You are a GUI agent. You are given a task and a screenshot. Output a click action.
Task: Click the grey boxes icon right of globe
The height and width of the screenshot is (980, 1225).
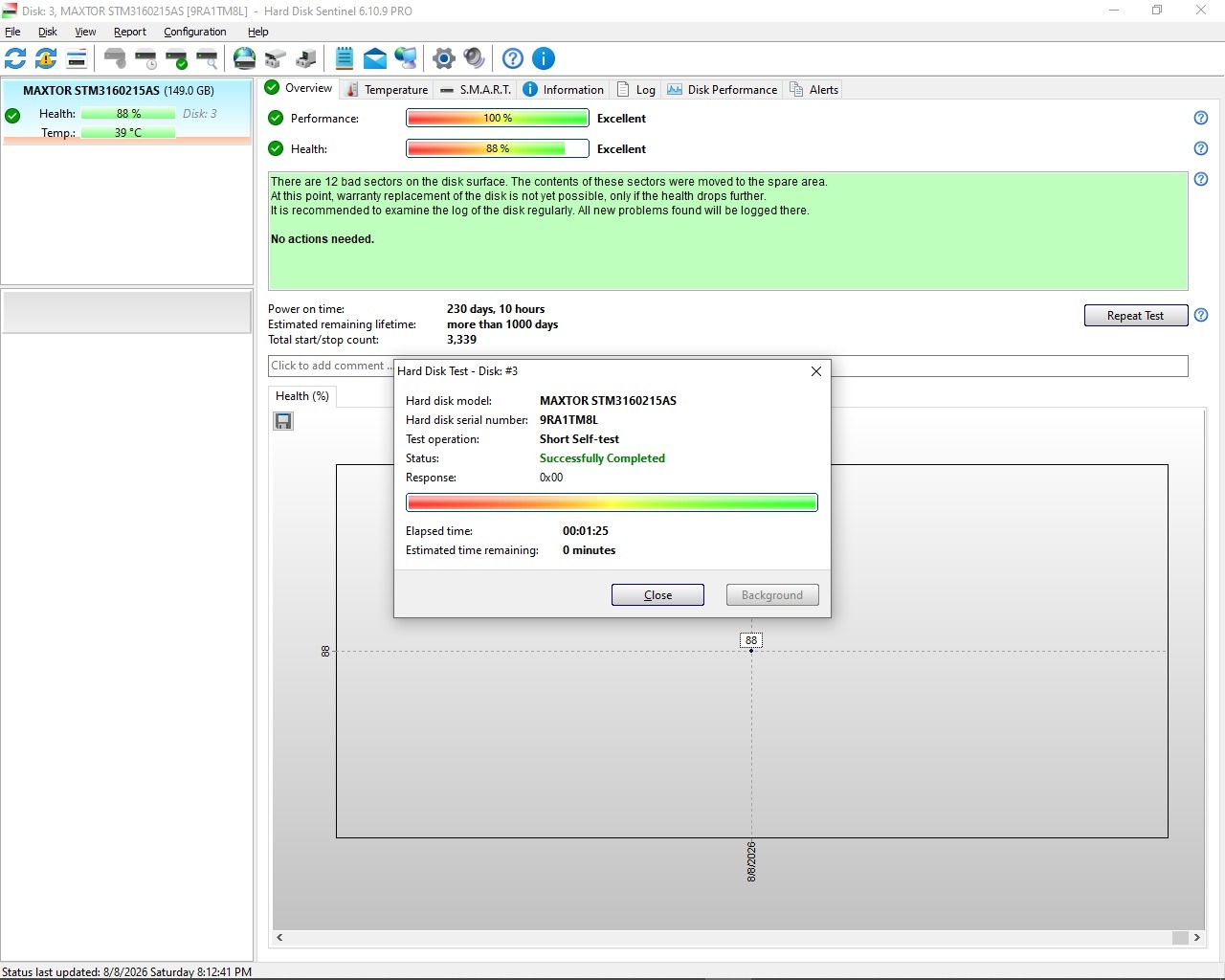[276, 58]
